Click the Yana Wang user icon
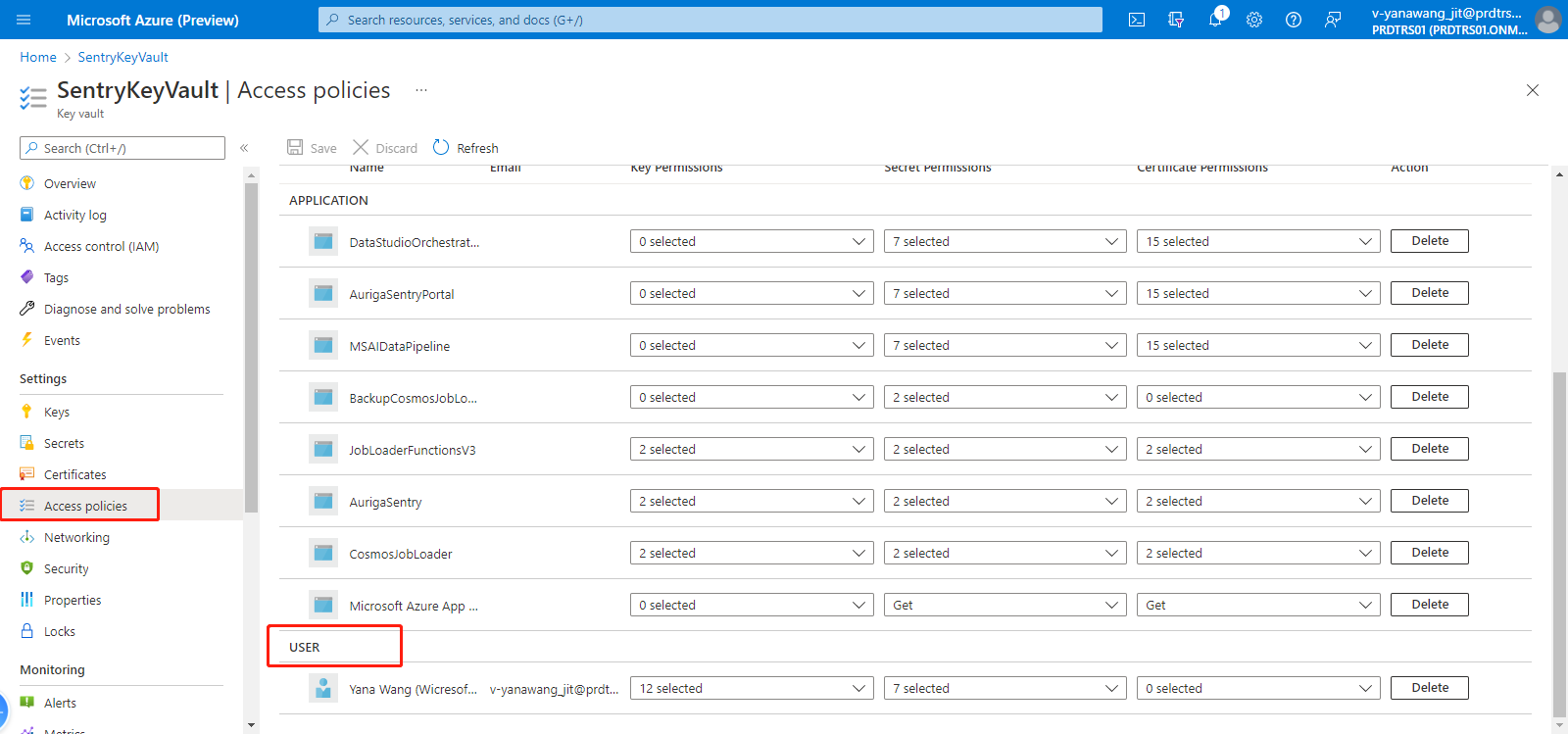 [x=323, y=688]
